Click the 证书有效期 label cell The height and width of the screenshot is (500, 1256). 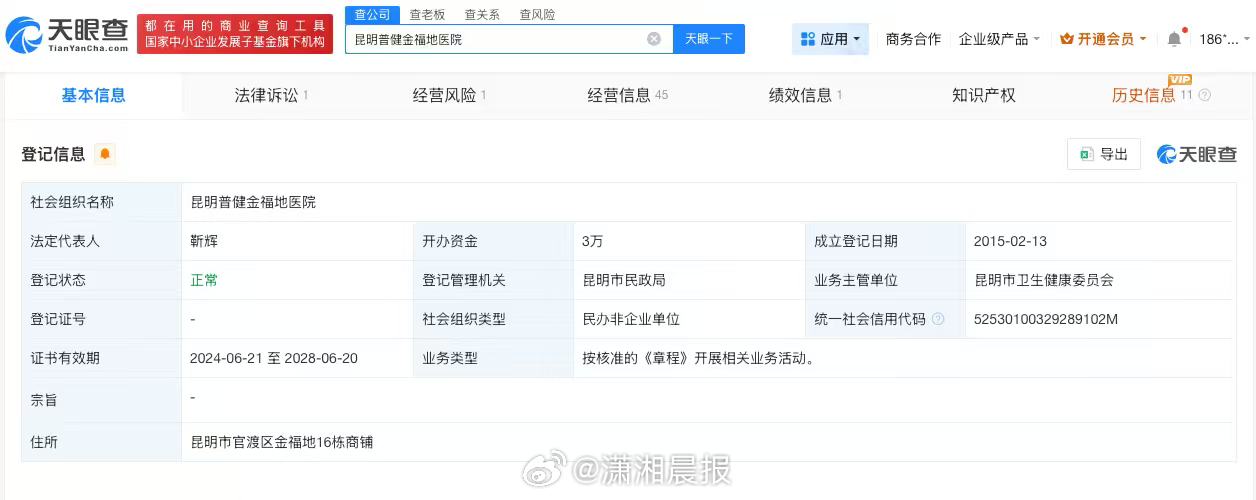point(101,358)
